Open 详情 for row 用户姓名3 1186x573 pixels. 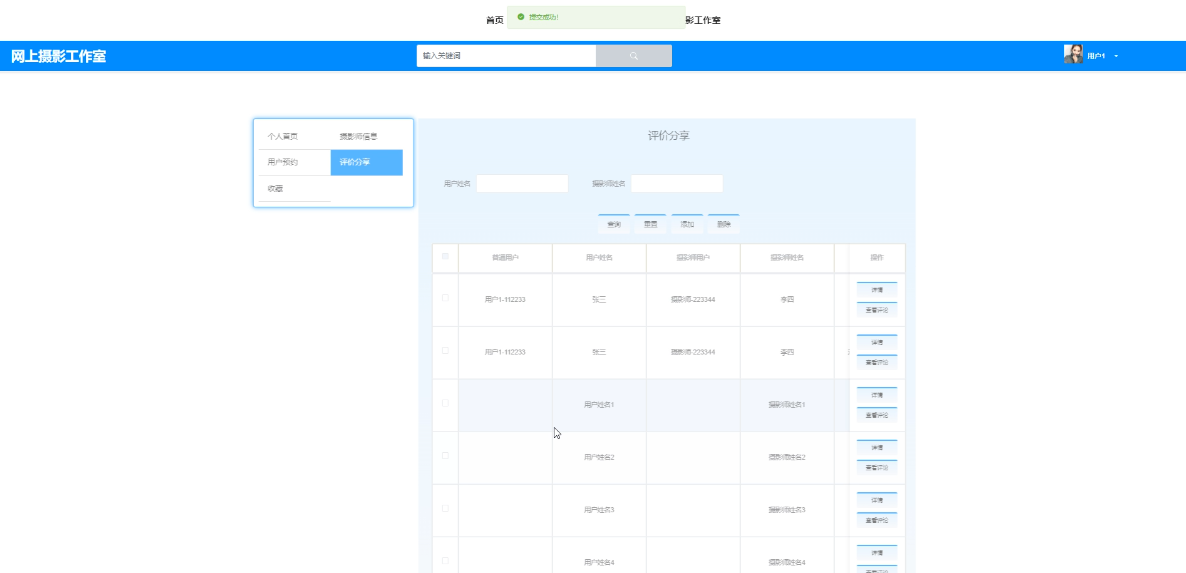click(877, 500)
